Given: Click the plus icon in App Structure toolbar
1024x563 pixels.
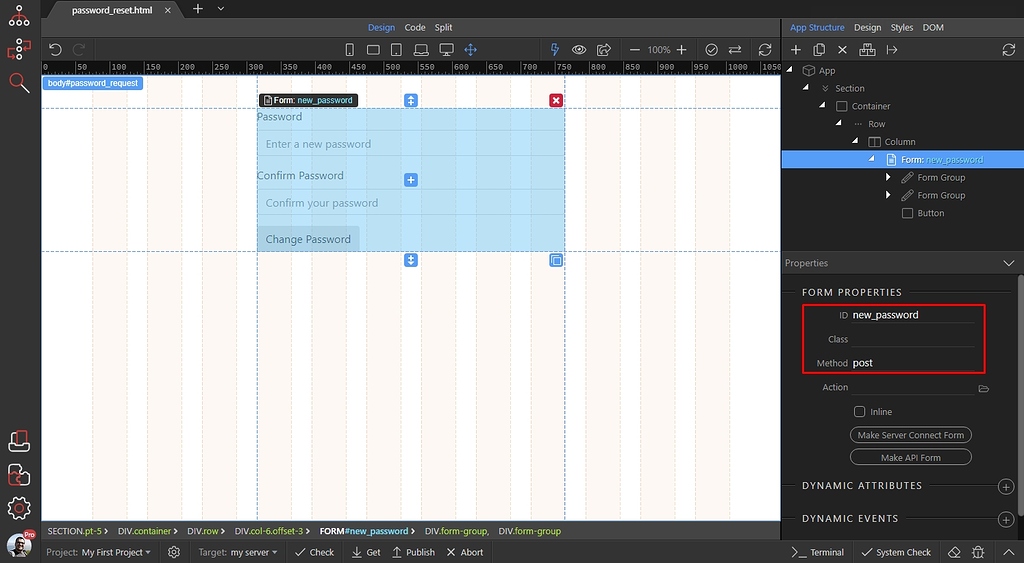Looking at the screenshot, I should [796, 49].
